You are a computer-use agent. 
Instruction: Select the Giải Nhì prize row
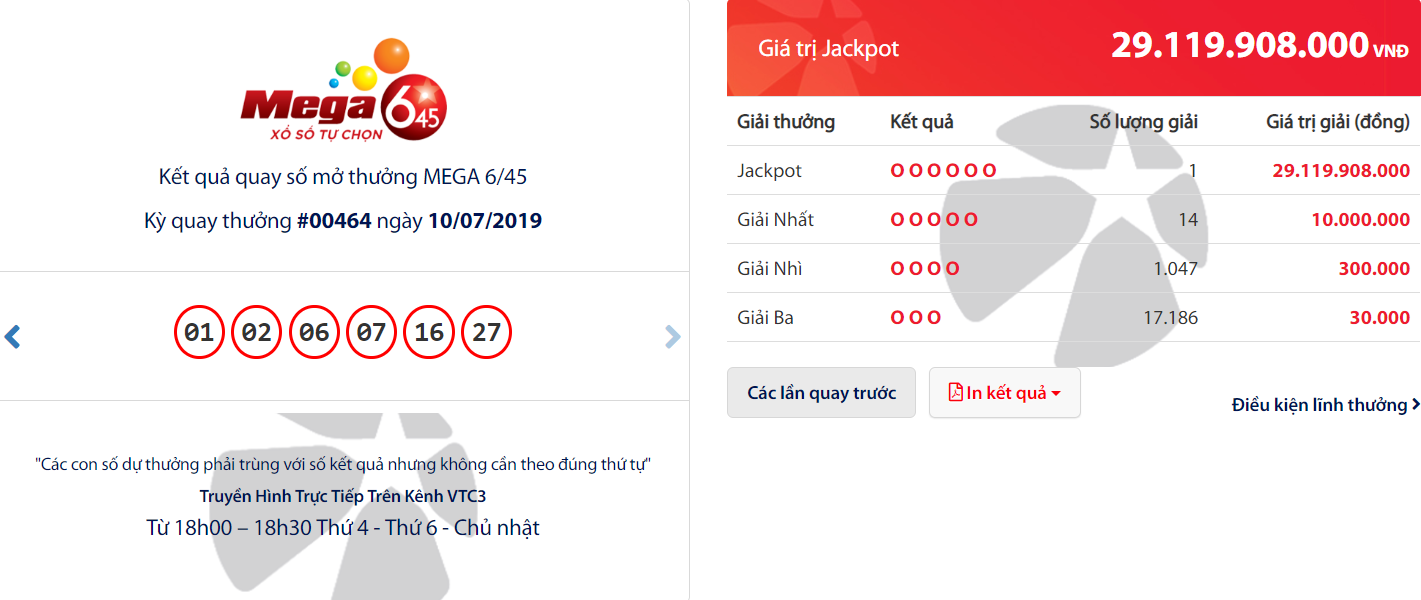click(x=1073, y=269)
